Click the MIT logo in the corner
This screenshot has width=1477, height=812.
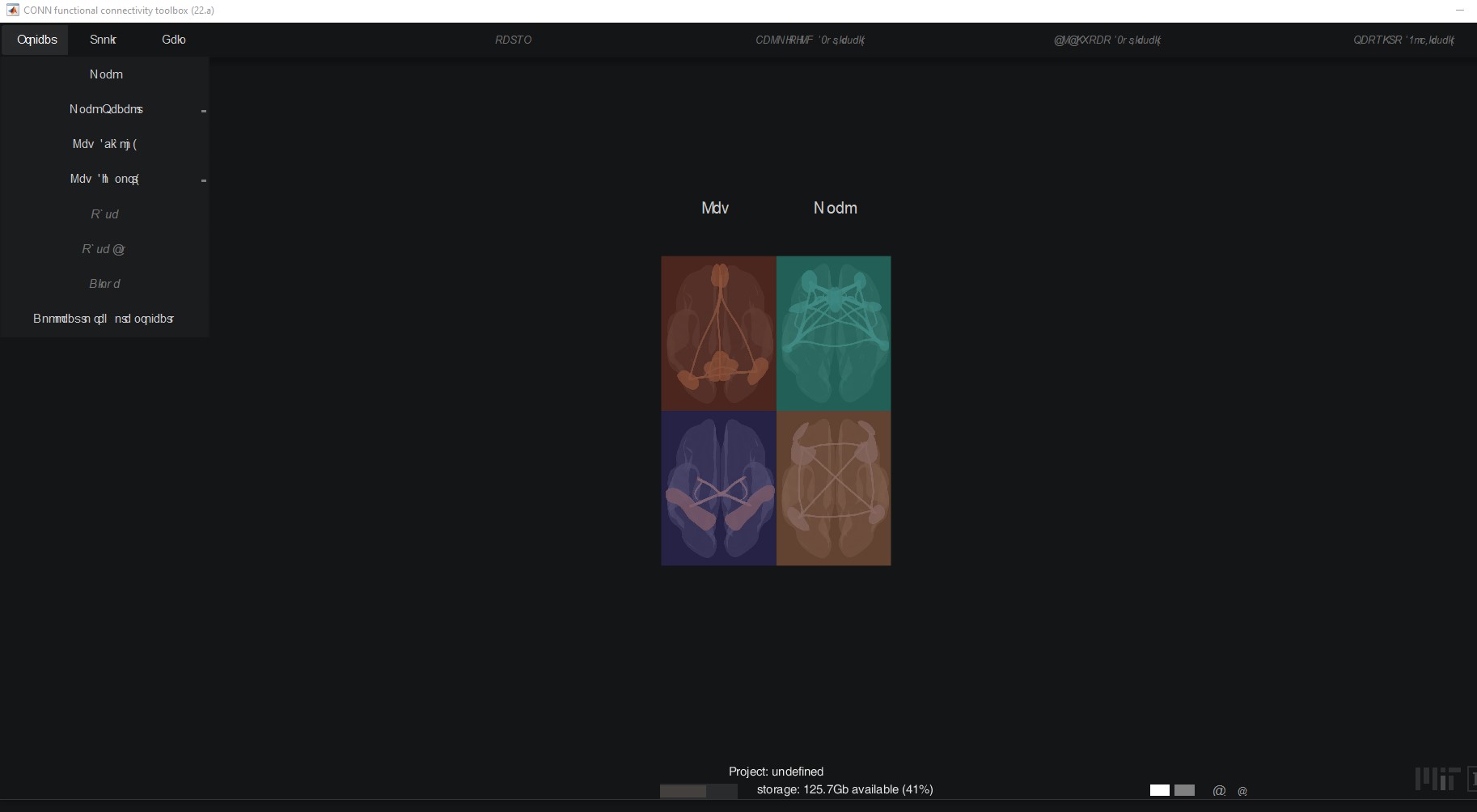[x=1437, y=779]
